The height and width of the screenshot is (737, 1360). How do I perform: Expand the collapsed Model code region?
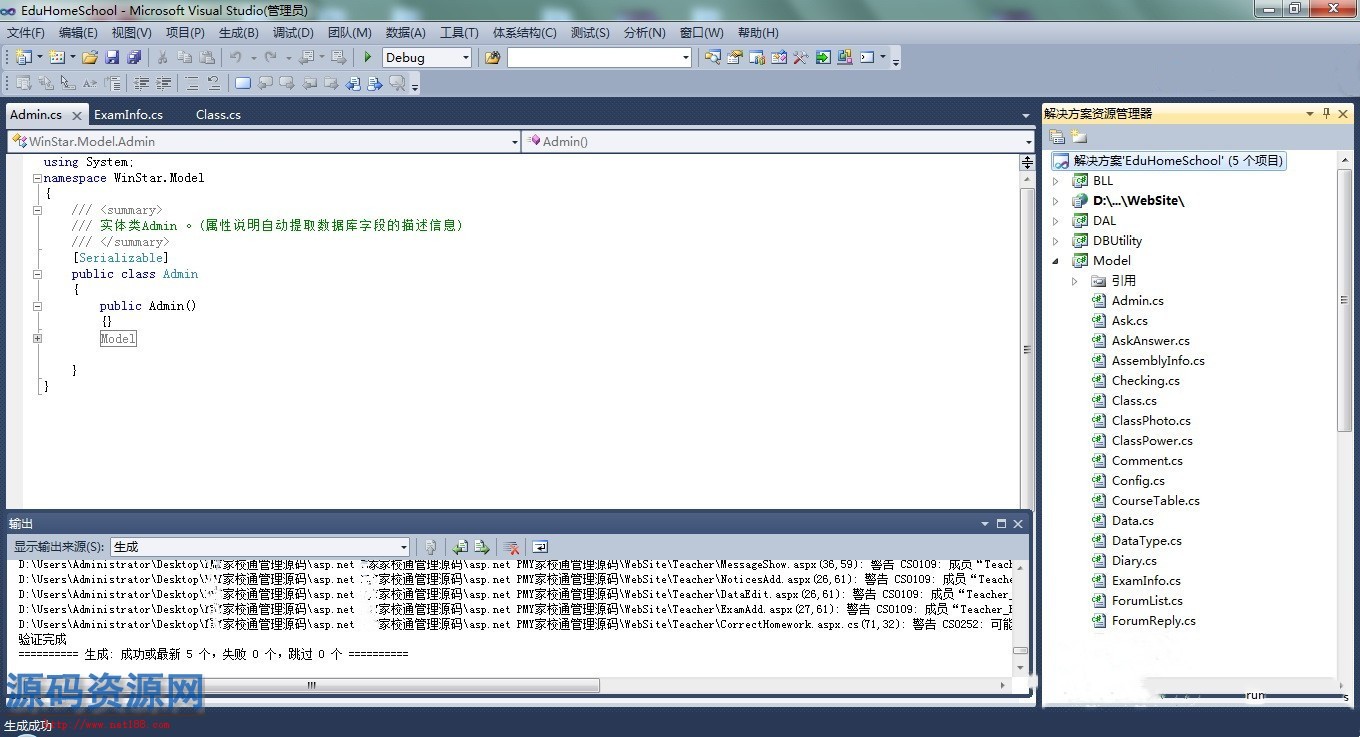[37, 338]
